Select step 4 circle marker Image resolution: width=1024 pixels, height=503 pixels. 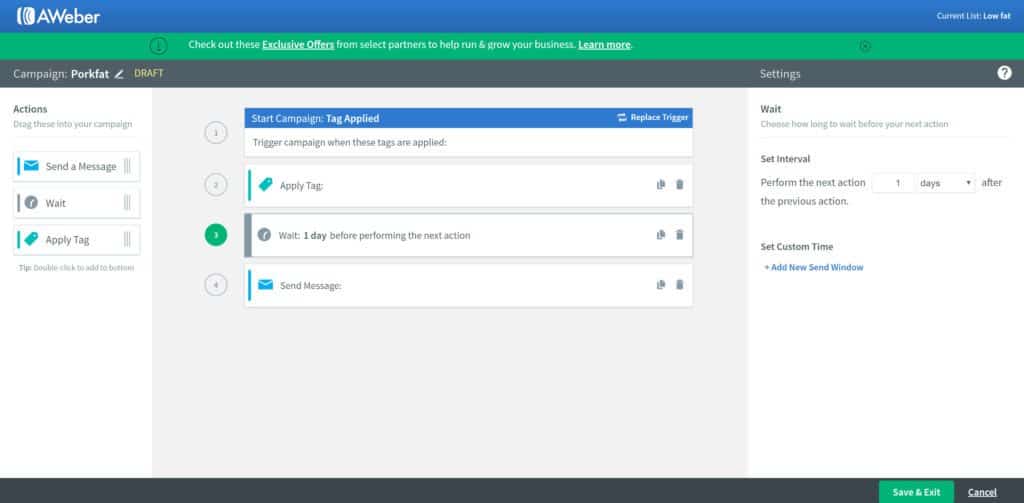[216, 285]
